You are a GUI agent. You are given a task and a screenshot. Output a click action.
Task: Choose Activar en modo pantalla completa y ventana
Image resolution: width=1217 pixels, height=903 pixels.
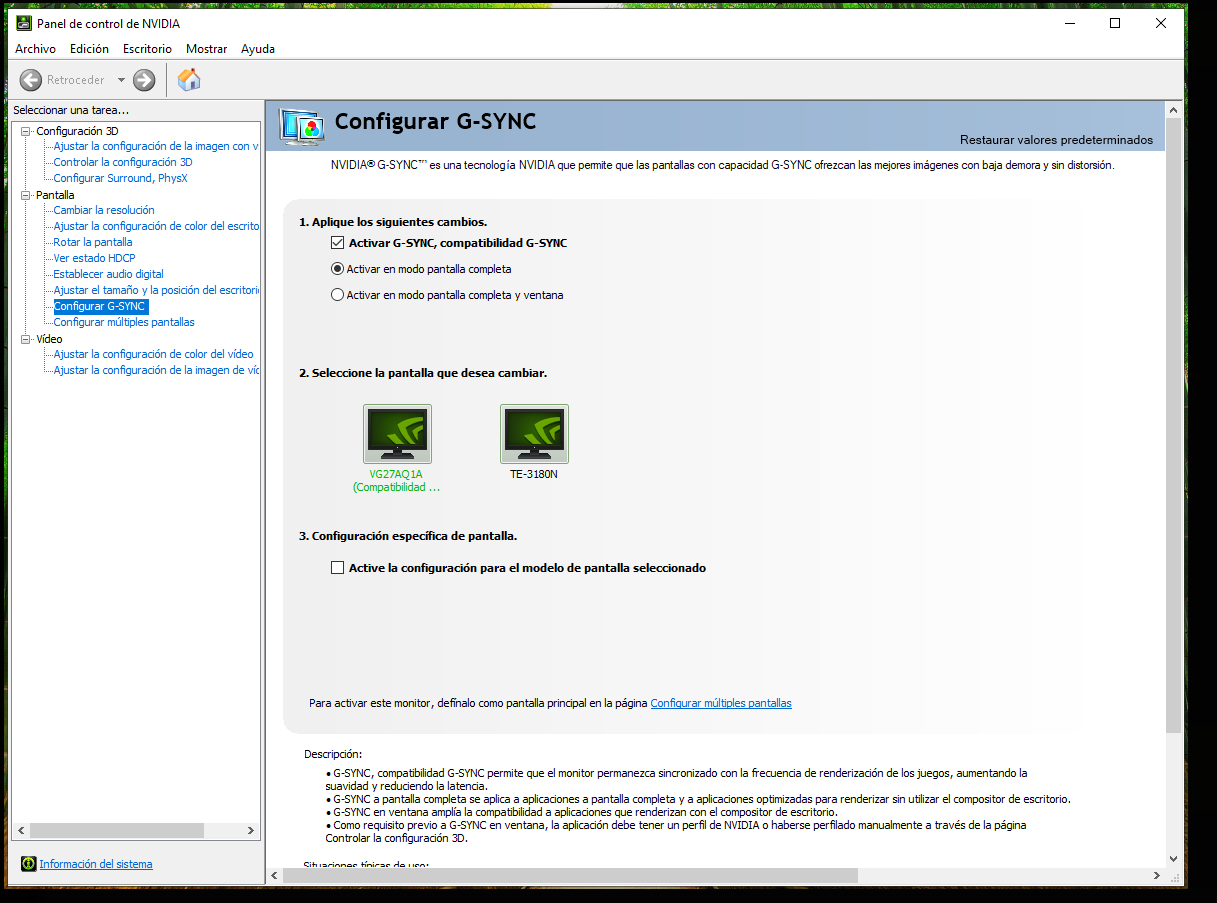(x=337, y=295)
